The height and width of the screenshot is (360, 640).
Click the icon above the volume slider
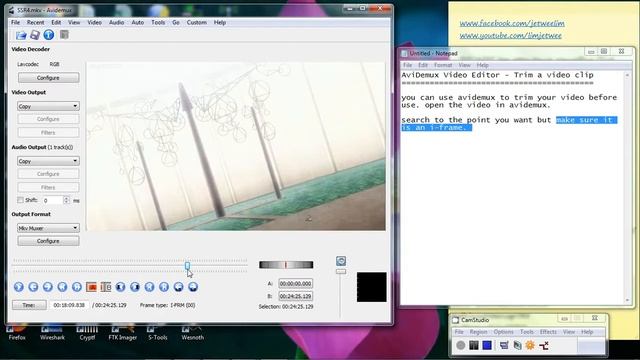pyautogui.click(x=341, y=261)
